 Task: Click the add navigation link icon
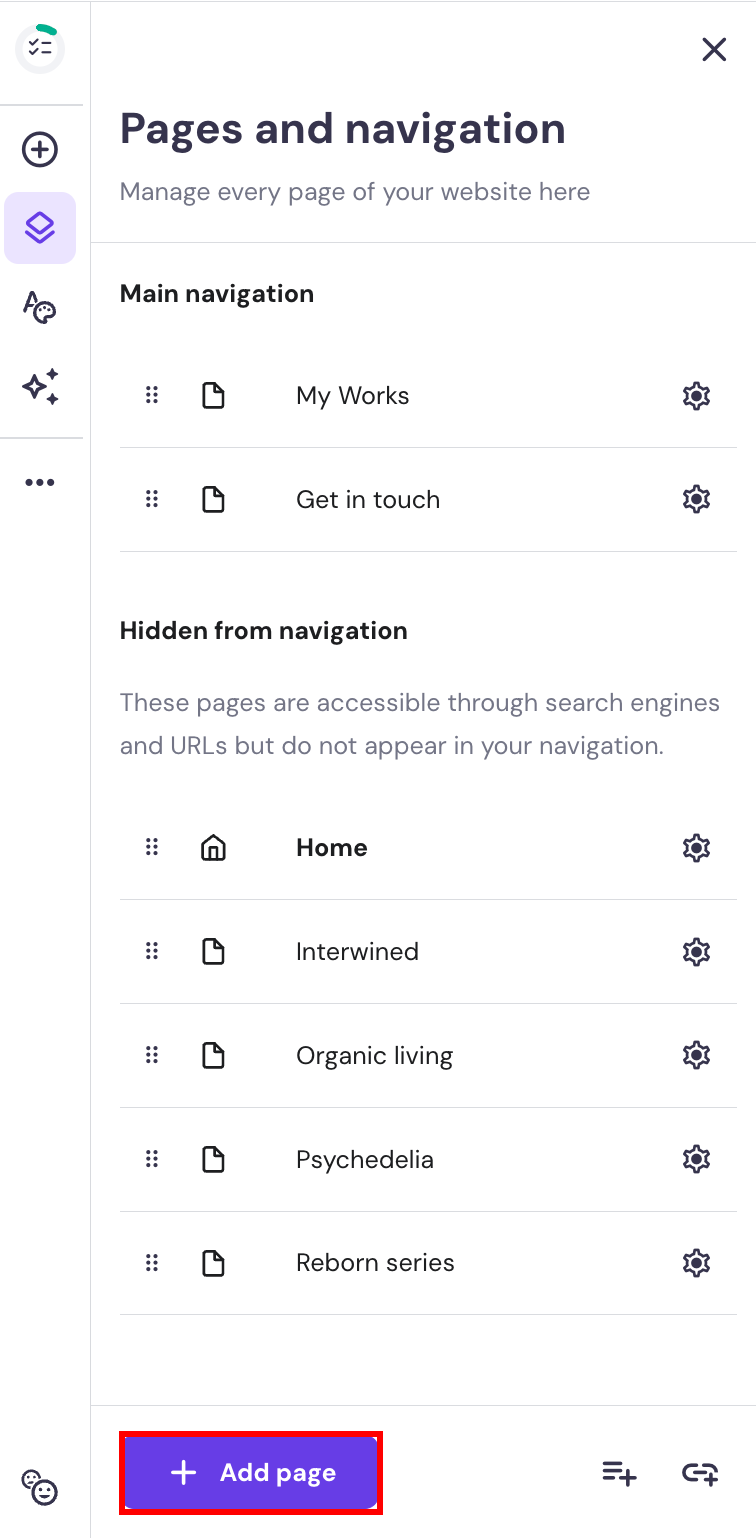[699, 1473]
